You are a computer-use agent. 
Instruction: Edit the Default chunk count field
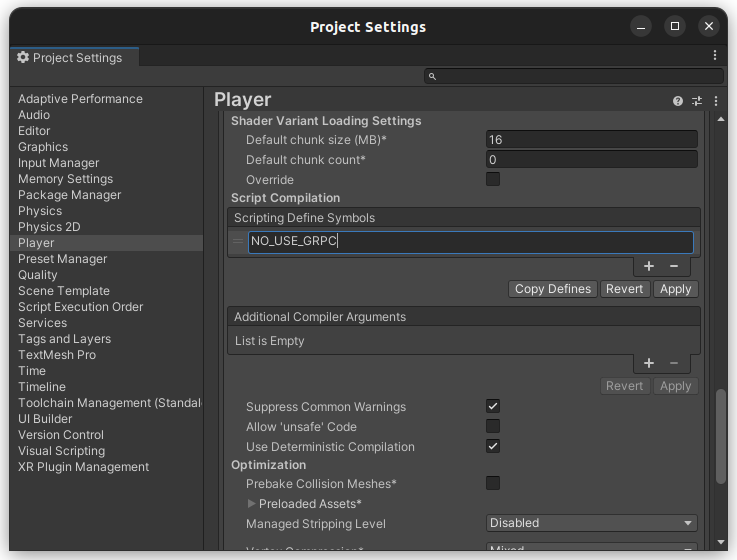591,159
